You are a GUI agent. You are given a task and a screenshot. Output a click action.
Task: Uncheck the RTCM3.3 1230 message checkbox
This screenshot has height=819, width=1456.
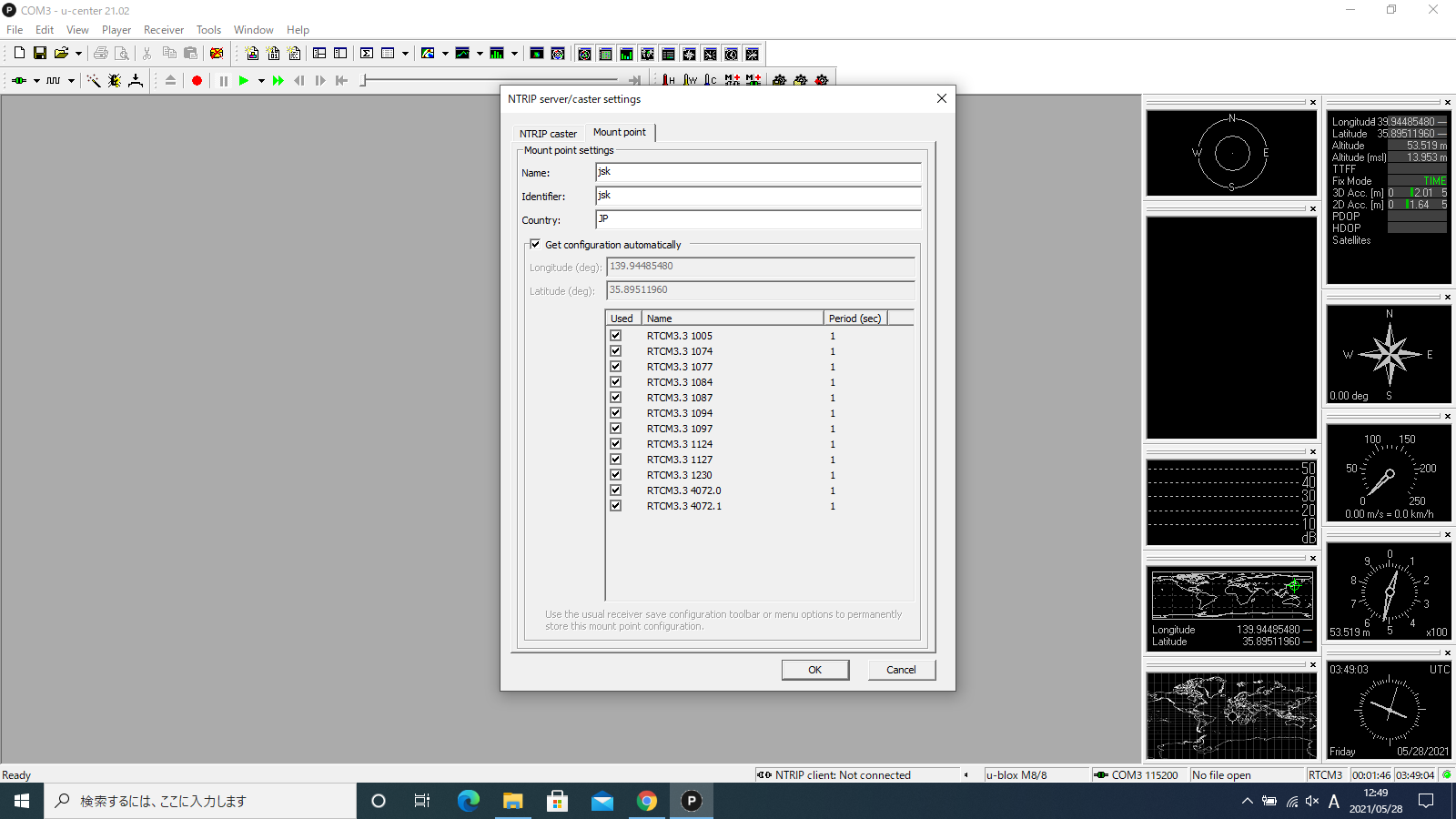click(615, 475)
